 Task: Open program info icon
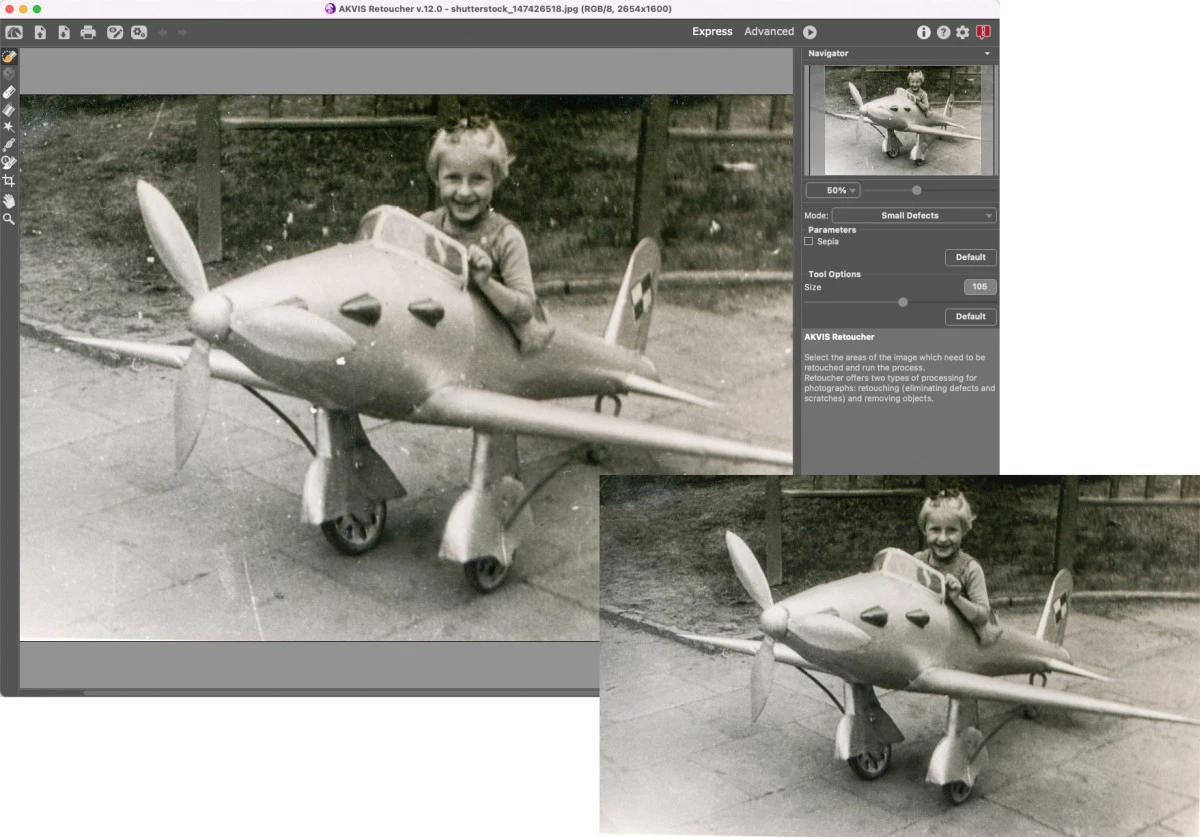923,32
